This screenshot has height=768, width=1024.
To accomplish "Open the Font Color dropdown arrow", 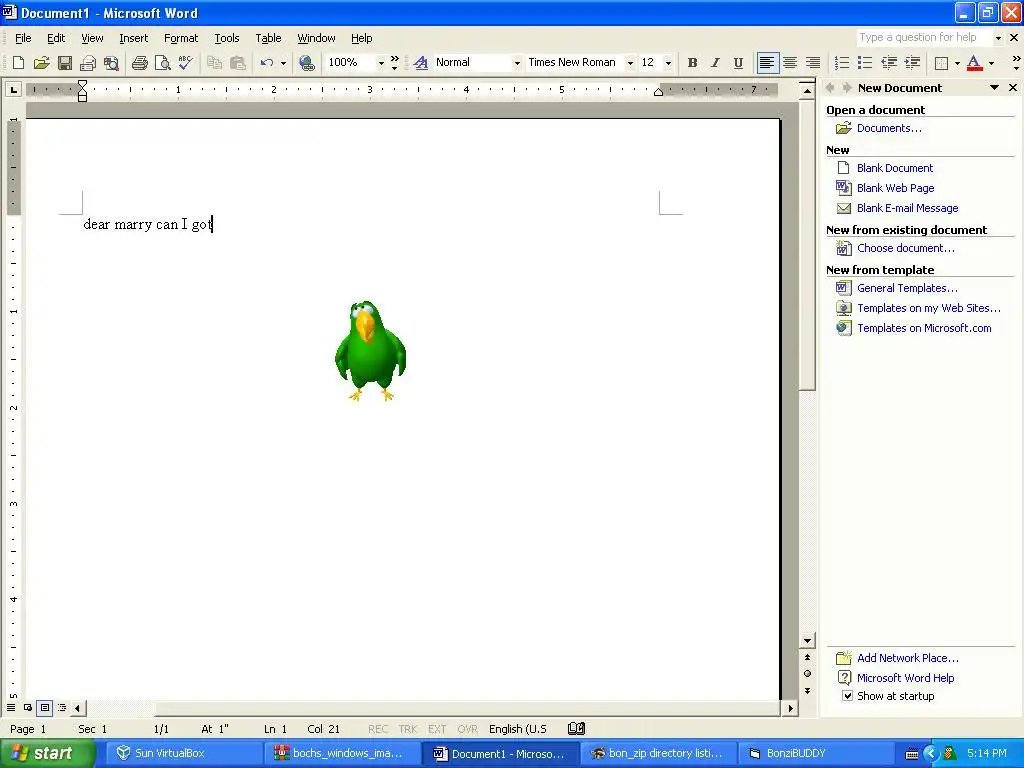I will click(x=991, y=63).
